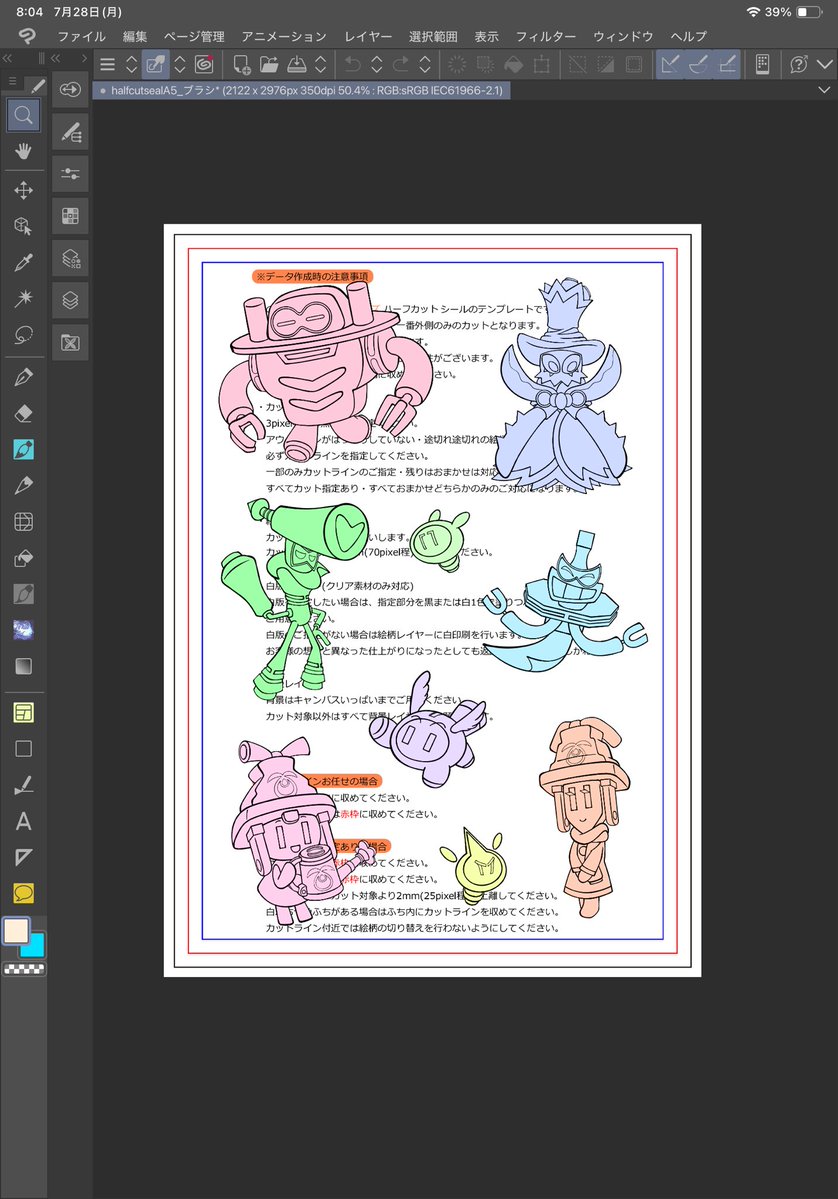Select the Pen nib tool
The width and height of the screenshot is (838, 1199).
pyautogui.click(x=24, y=377)
